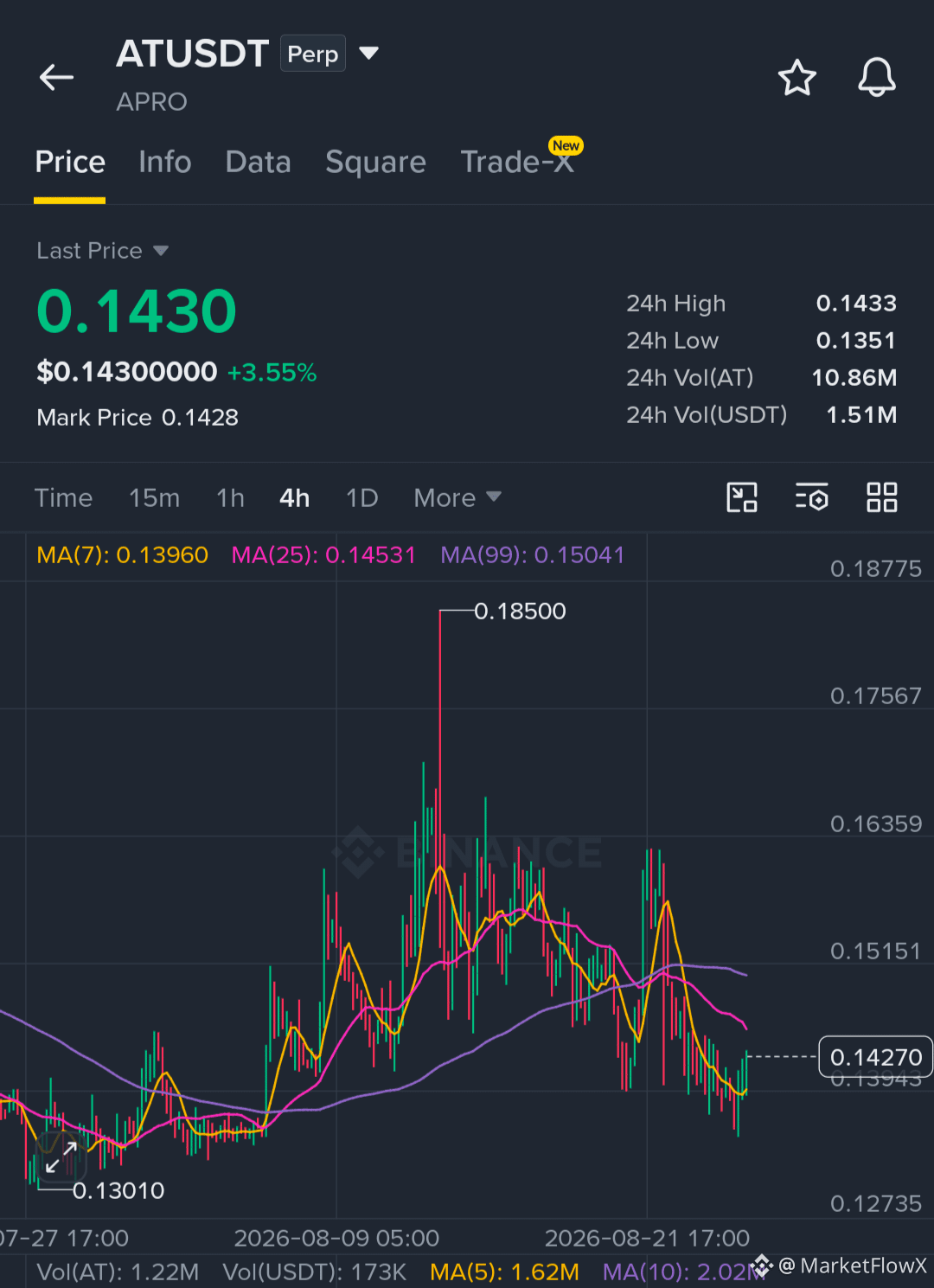Select the 1D chart interval

tap(361, 497)
